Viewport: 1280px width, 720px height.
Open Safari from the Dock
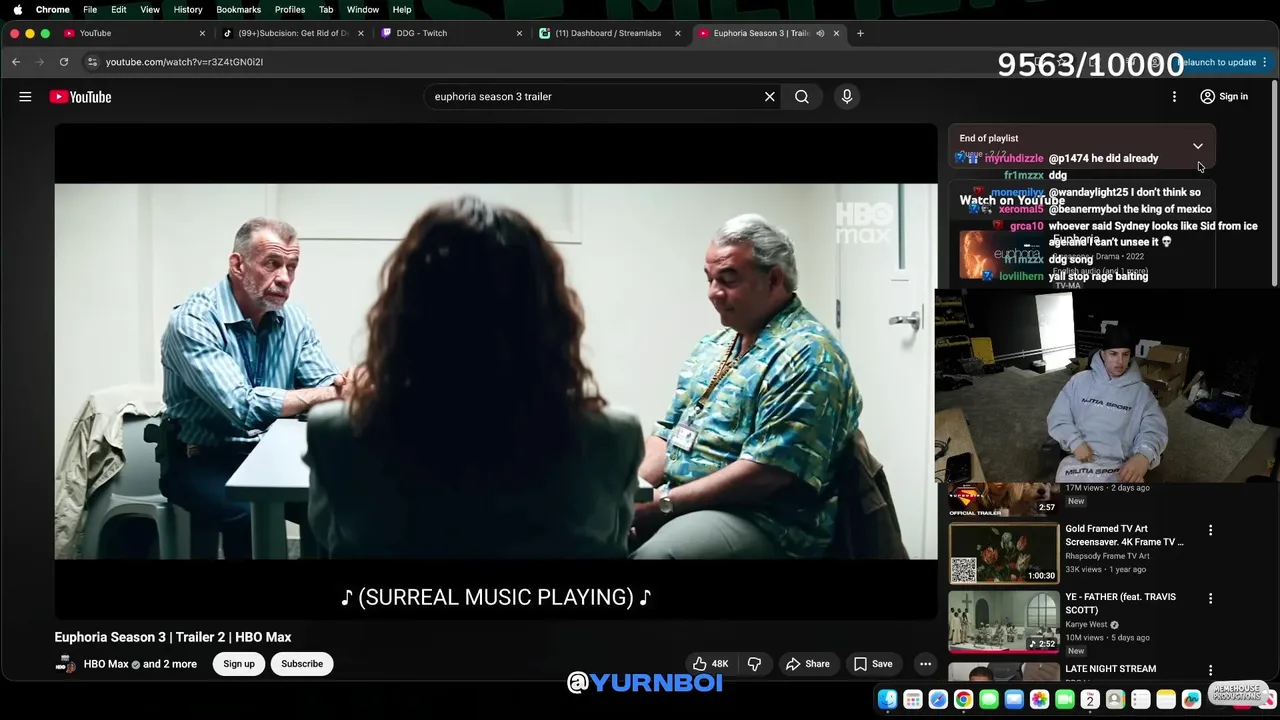[938, 700]
